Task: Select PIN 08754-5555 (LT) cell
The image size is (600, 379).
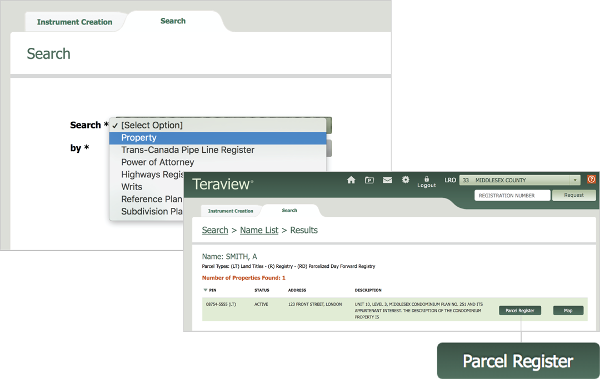Action: [221, 304]
